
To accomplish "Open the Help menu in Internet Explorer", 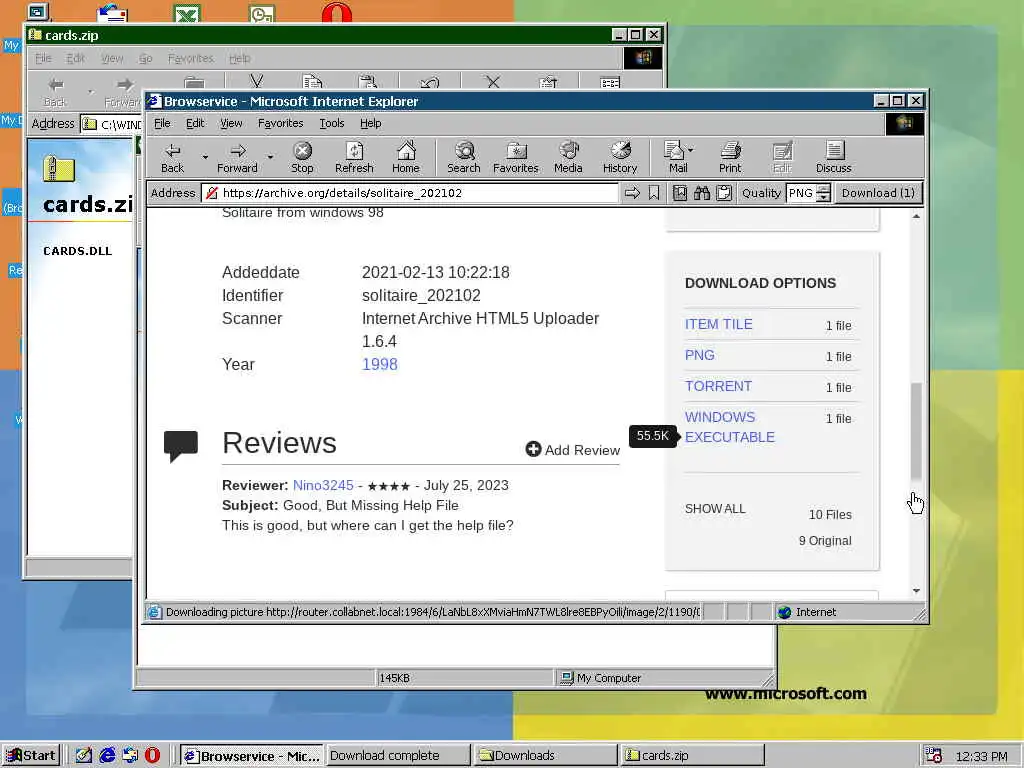I will click(x=370, y=123).
